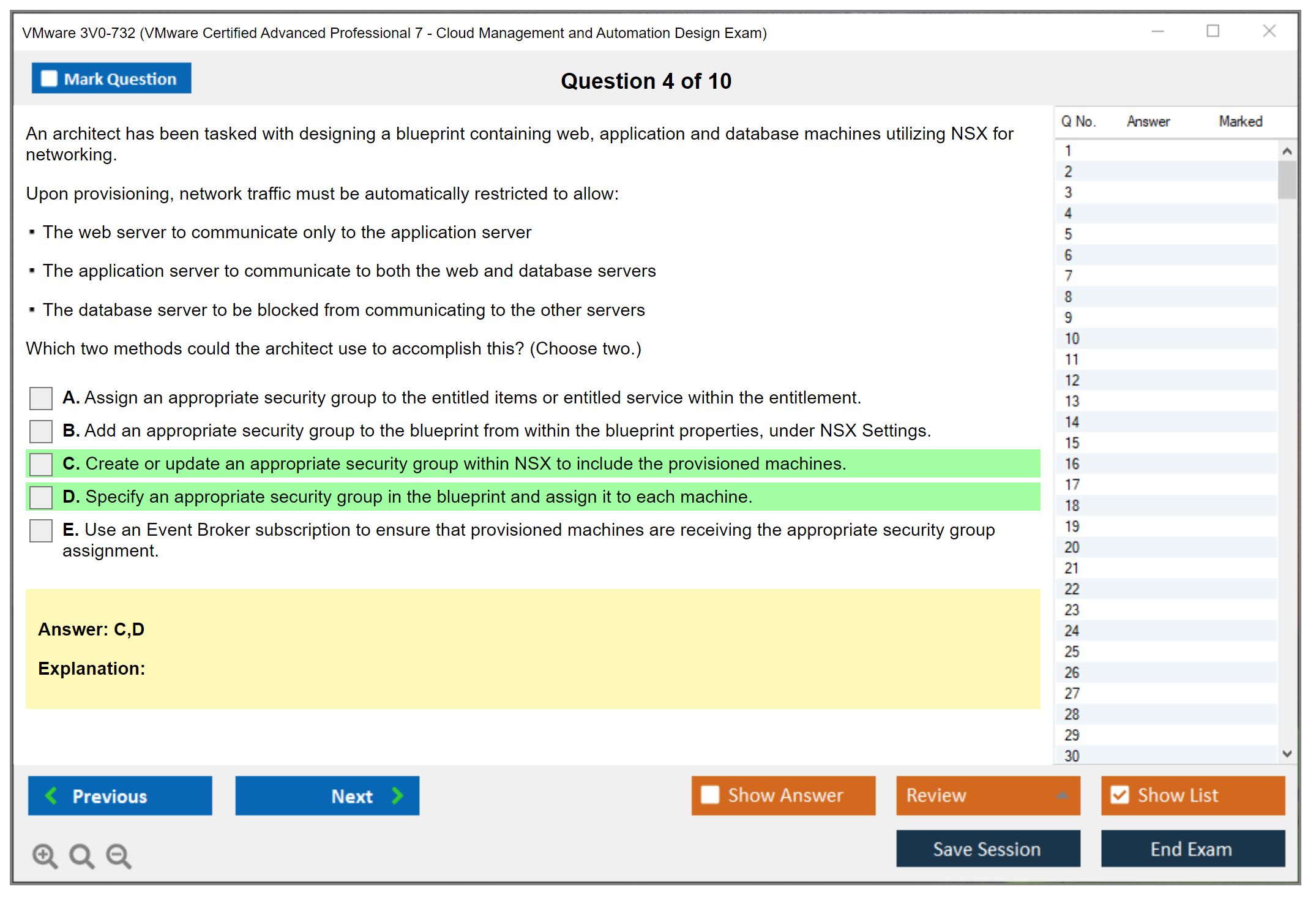Click the zoom out magnifier icon
The width and height of the screenshot is (1316, 900).
(118, 855)
